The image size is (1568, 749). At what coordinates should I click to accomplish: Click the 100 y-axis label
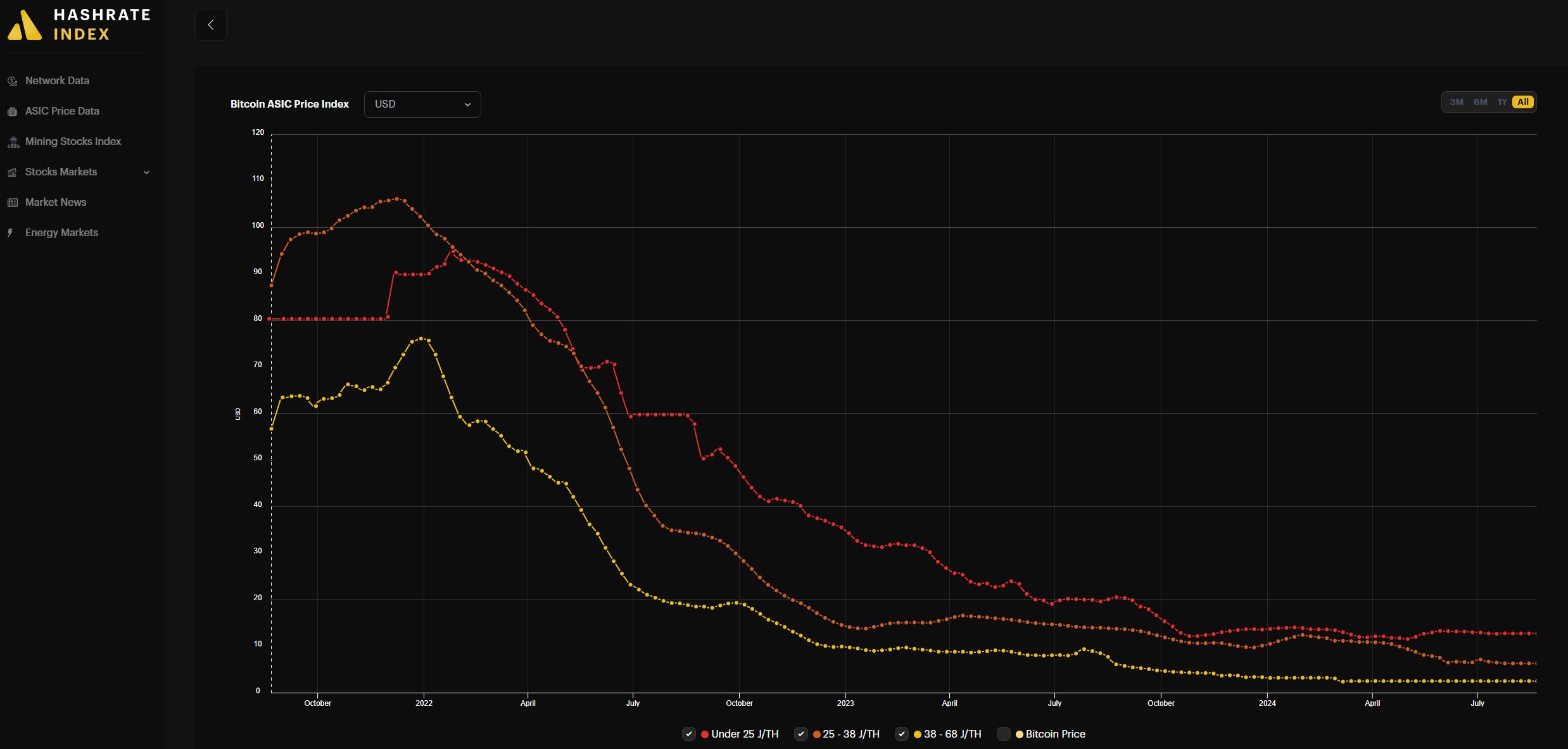[x=258, y=225]
